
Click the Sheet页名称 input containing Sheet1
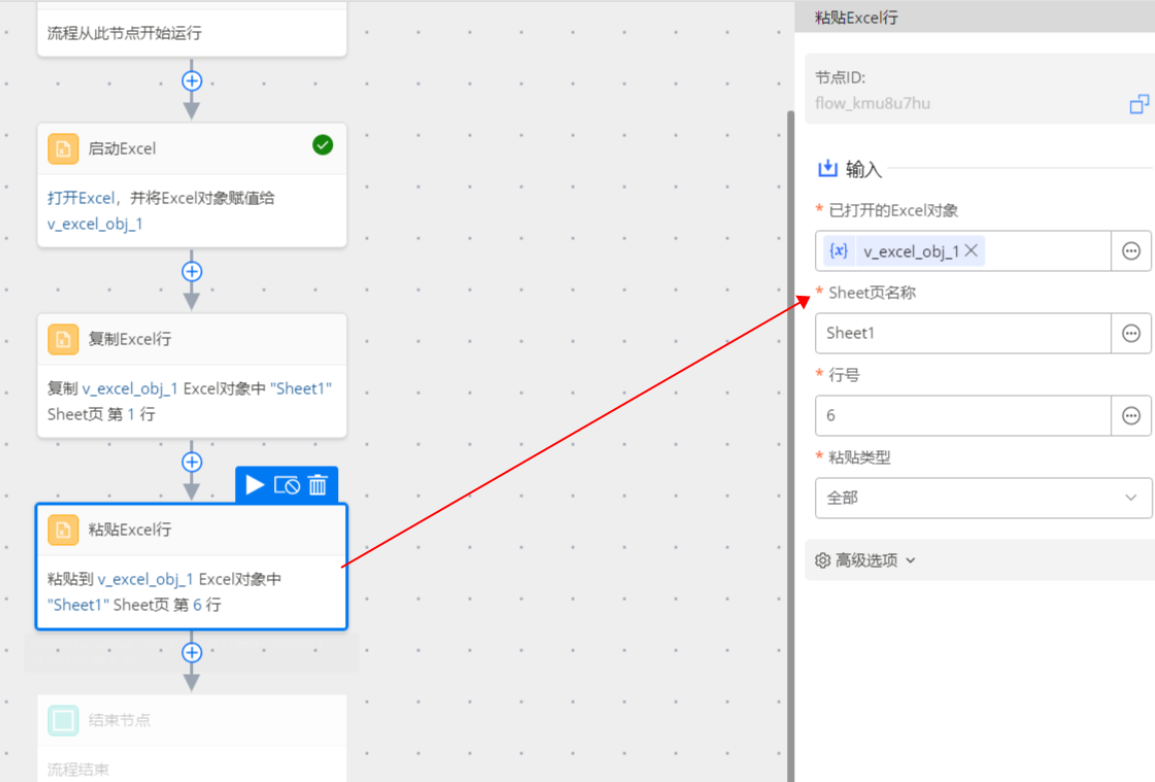963,334
